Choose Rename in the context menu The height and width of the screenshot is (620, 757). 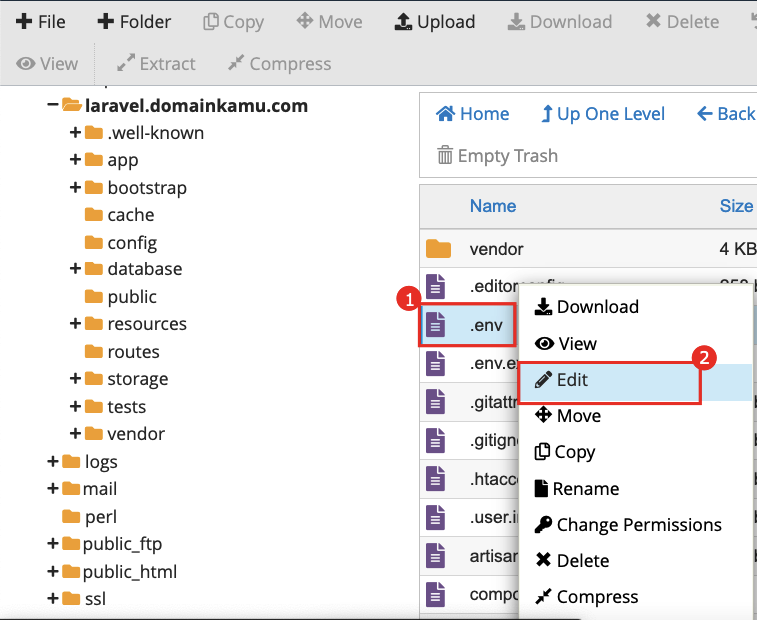(577, 489)
